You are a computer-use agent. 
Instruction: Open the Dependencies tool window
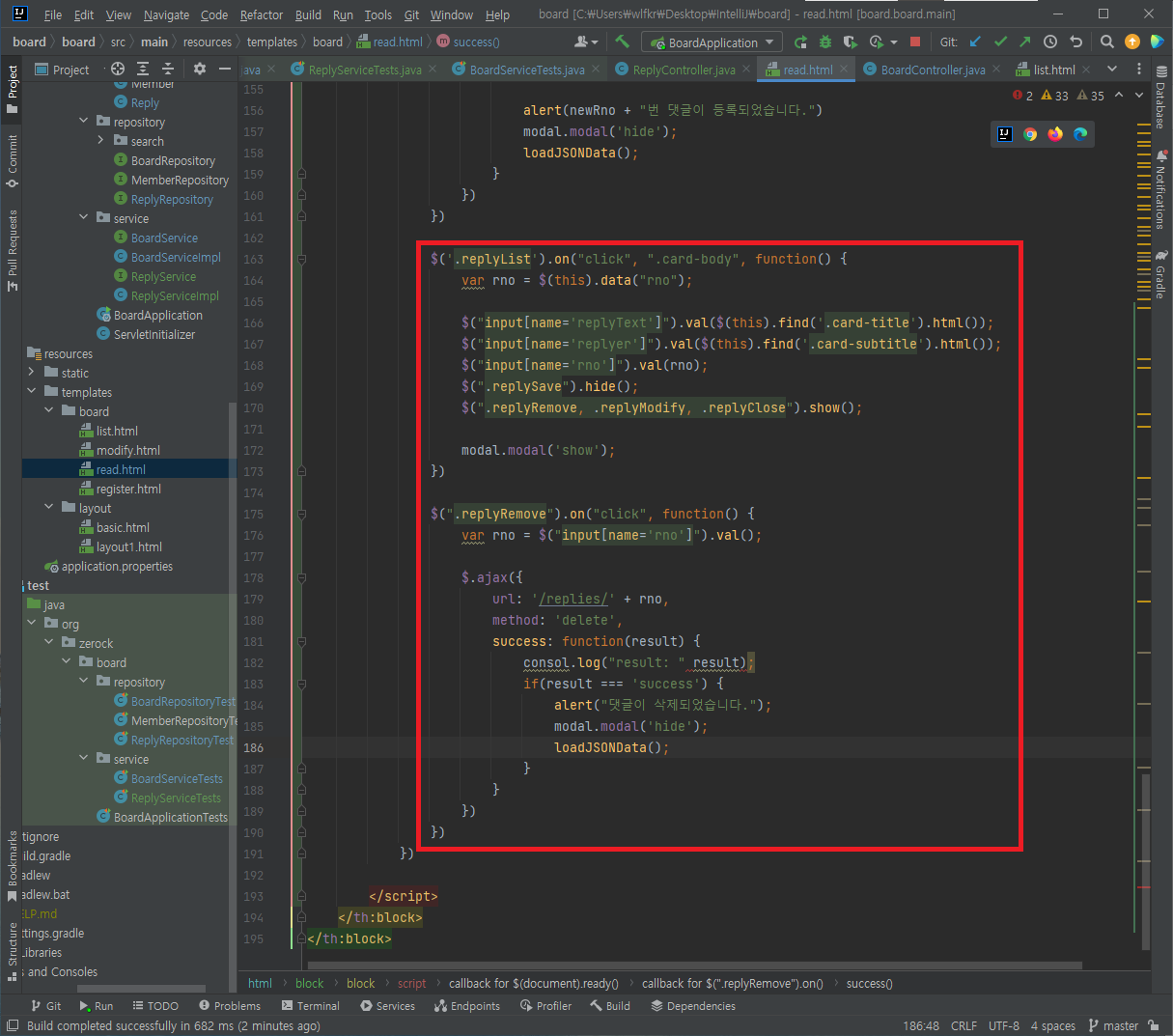(692, 1005)
